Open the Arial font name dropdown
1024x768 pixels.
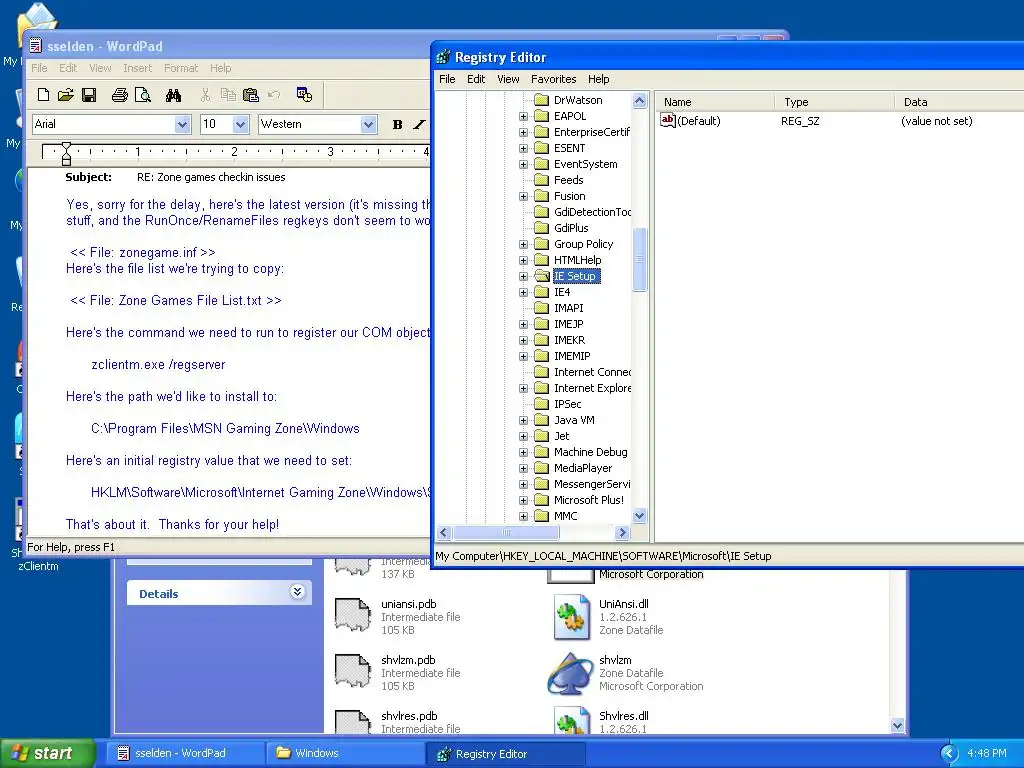point(182,124)
